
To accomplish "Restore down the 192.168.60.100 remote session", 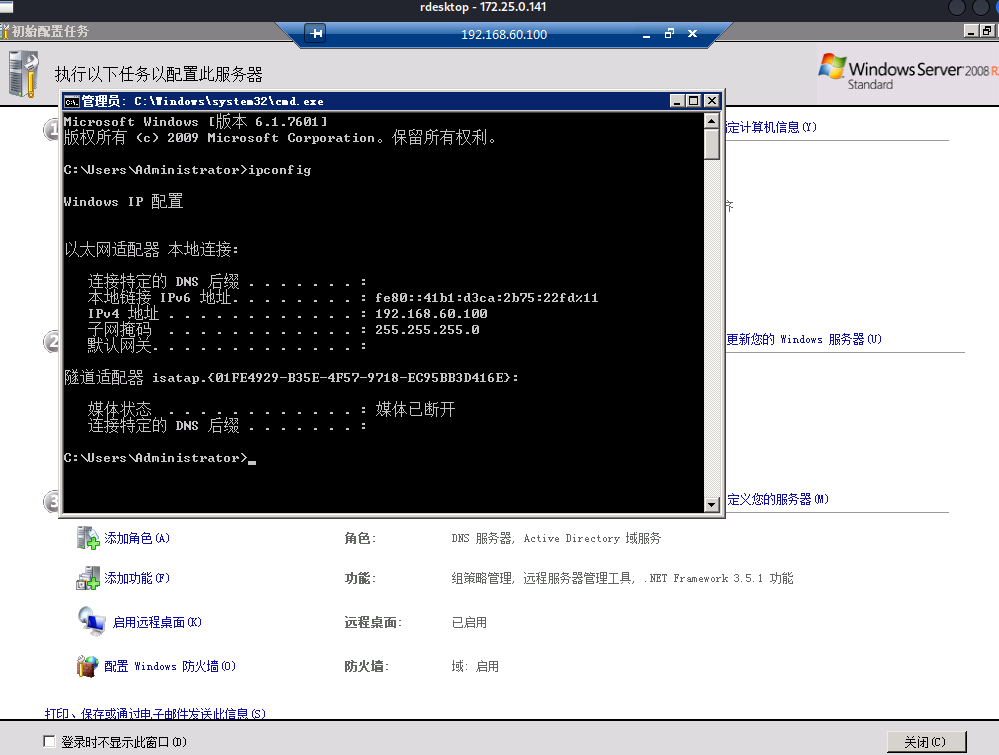I will (669, 34).
